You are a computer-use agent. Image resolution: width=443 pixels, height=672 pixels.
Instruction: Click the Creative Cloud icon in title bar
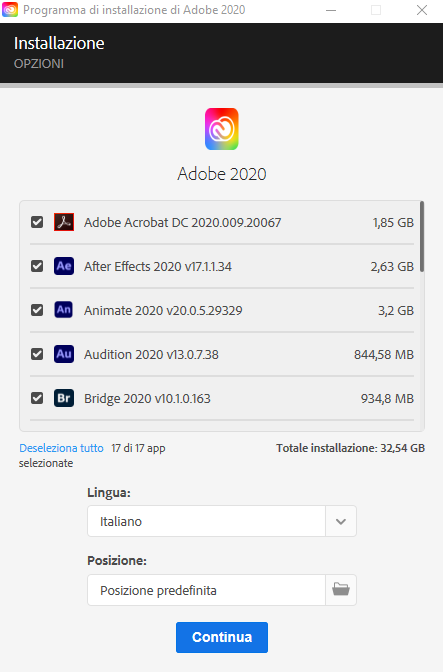tap(10, 9)
